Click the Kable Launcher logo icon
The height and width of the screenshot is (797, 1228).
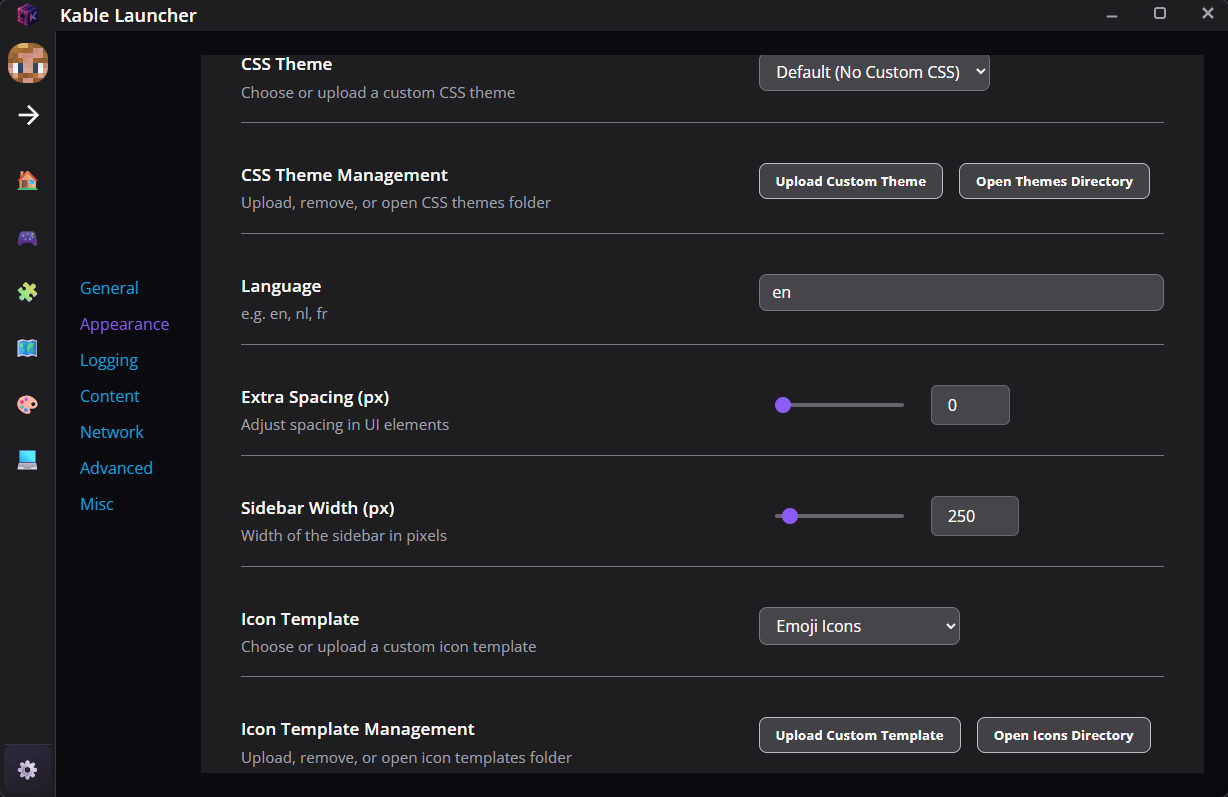27,15
